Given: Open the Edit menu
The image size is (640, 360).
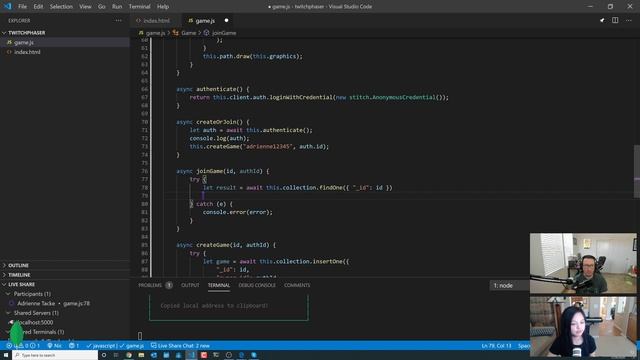Looking at the screenshot, I should pos(38,7).
